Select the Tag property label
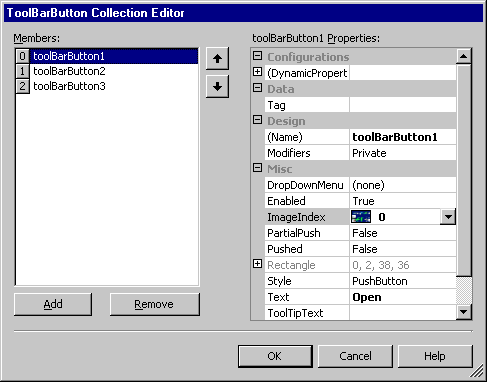This screenshot has height=382, width=487. tap(307, 105)
